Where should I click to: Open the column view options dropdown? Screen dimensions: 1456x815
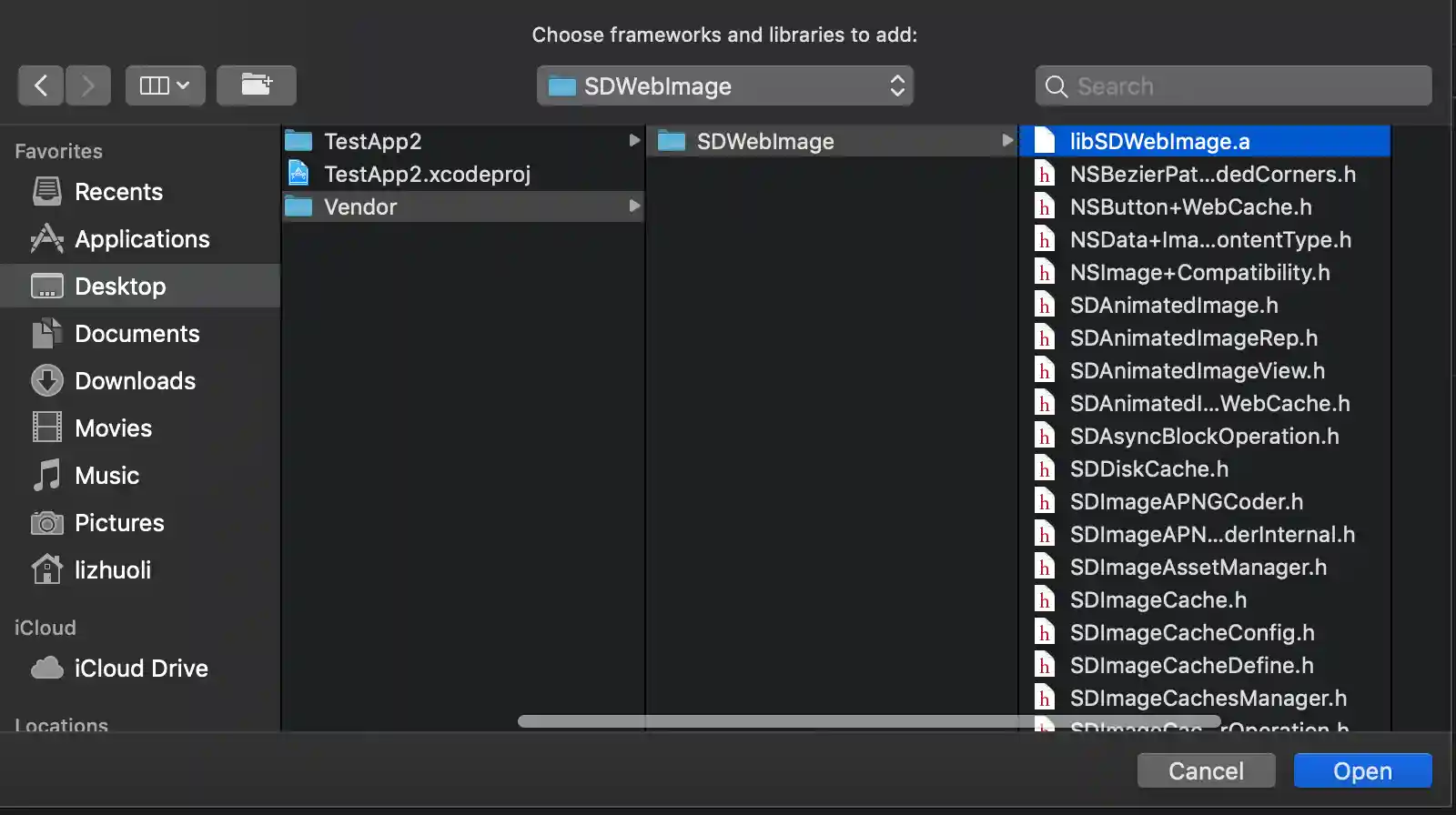pyautogui.click(x=165, y=86)
